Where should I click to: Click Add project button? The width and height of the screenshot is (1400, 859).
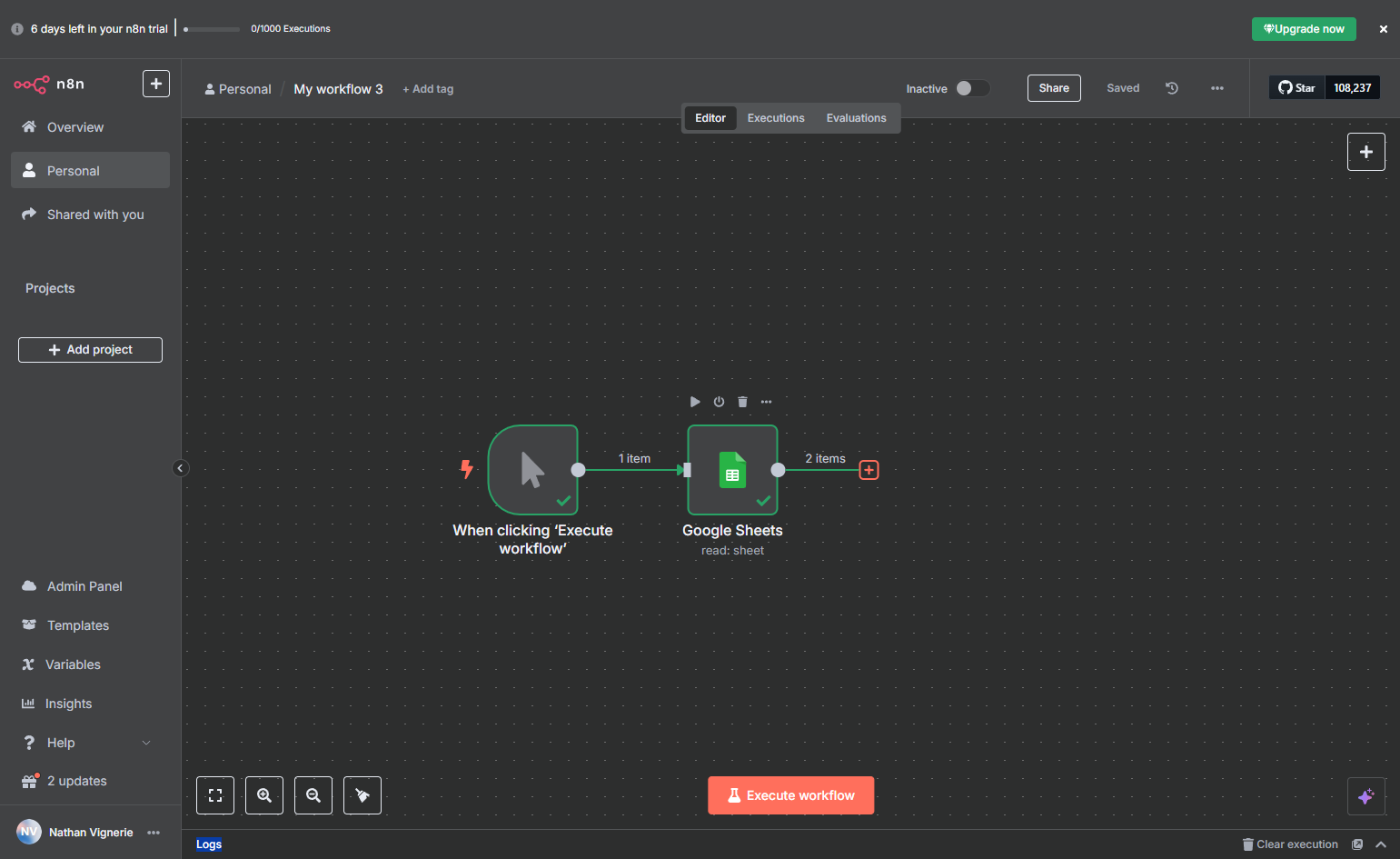[90, 350]
